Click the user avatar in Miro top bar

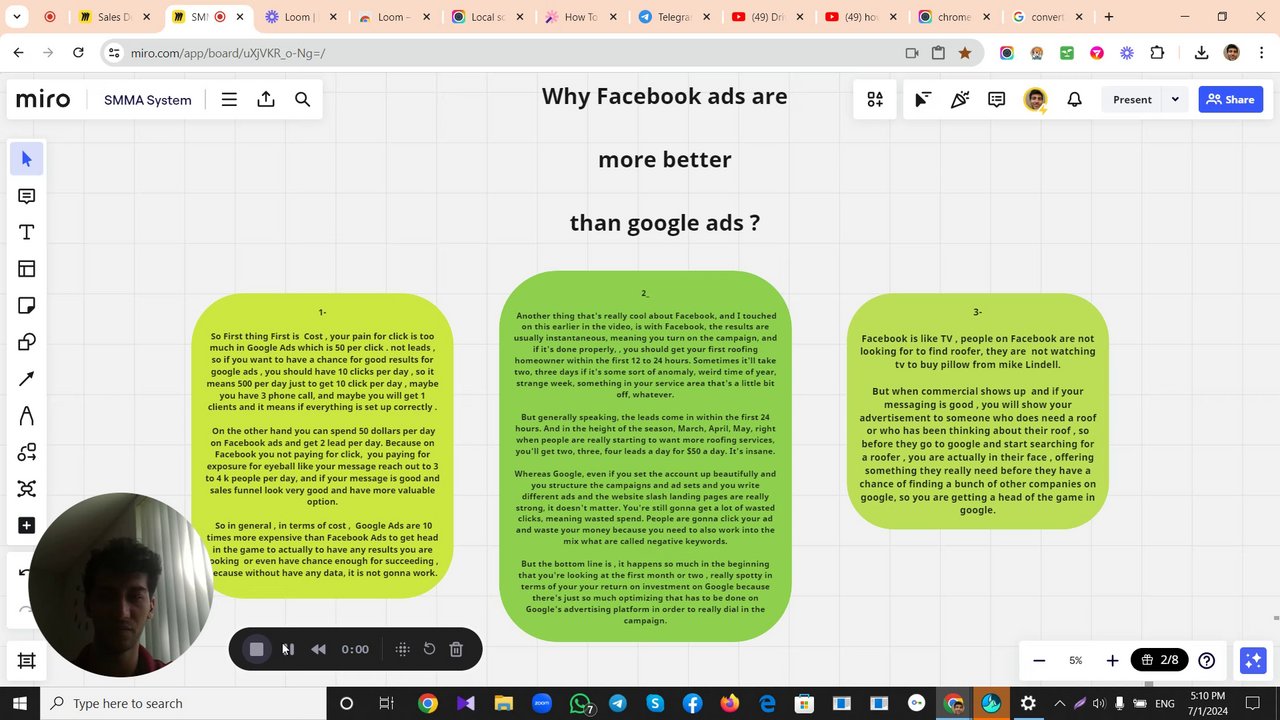coord(1036,99)
